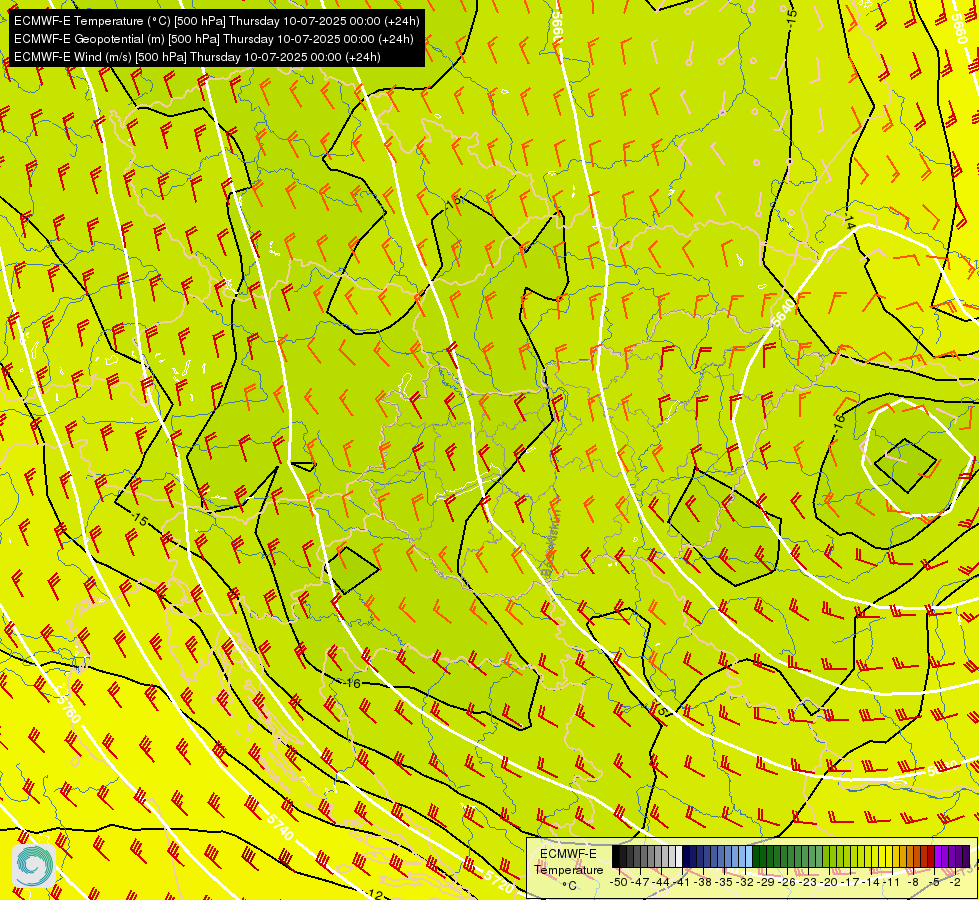Click the swirl logo icon in the corner
Image resolution: width=979 pixels, height=900 pixels.
coord(34,865)
